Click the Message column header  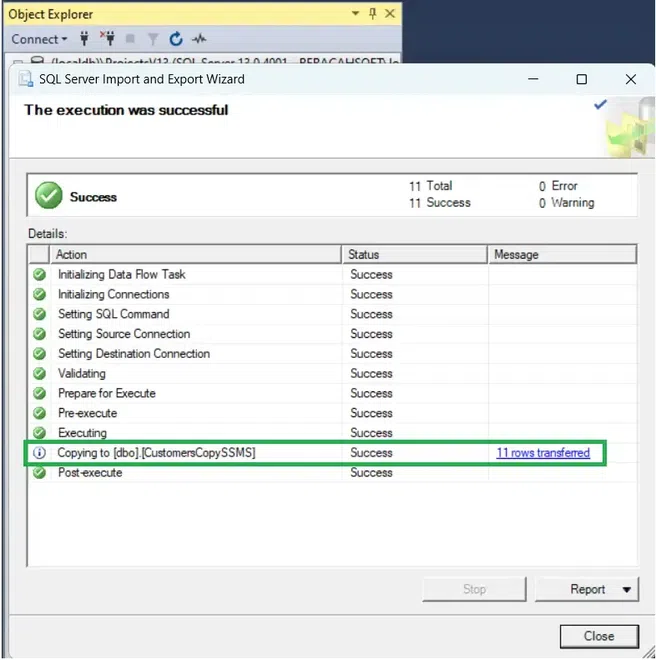562,255
